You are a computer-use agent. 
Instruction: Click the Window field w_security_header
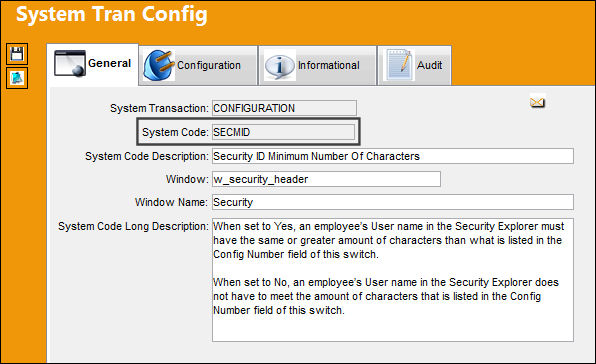(326, 179)
